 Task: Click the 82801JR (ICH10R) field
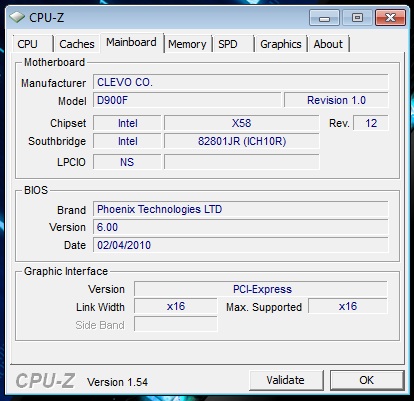point(242,141)
